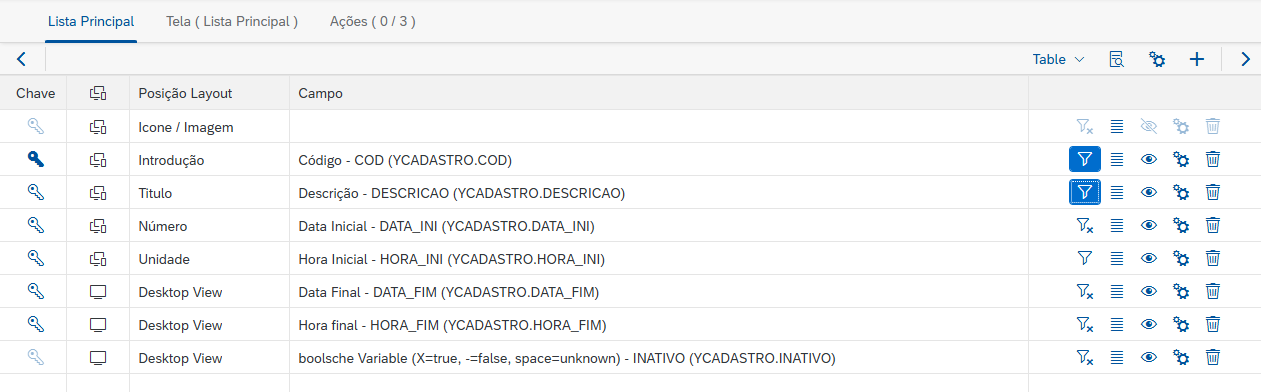Image resolution: width=1261 pixels, height=392 pixels.
Task: Select the Titulo layout position cell
Action: [x=209, y=192]
